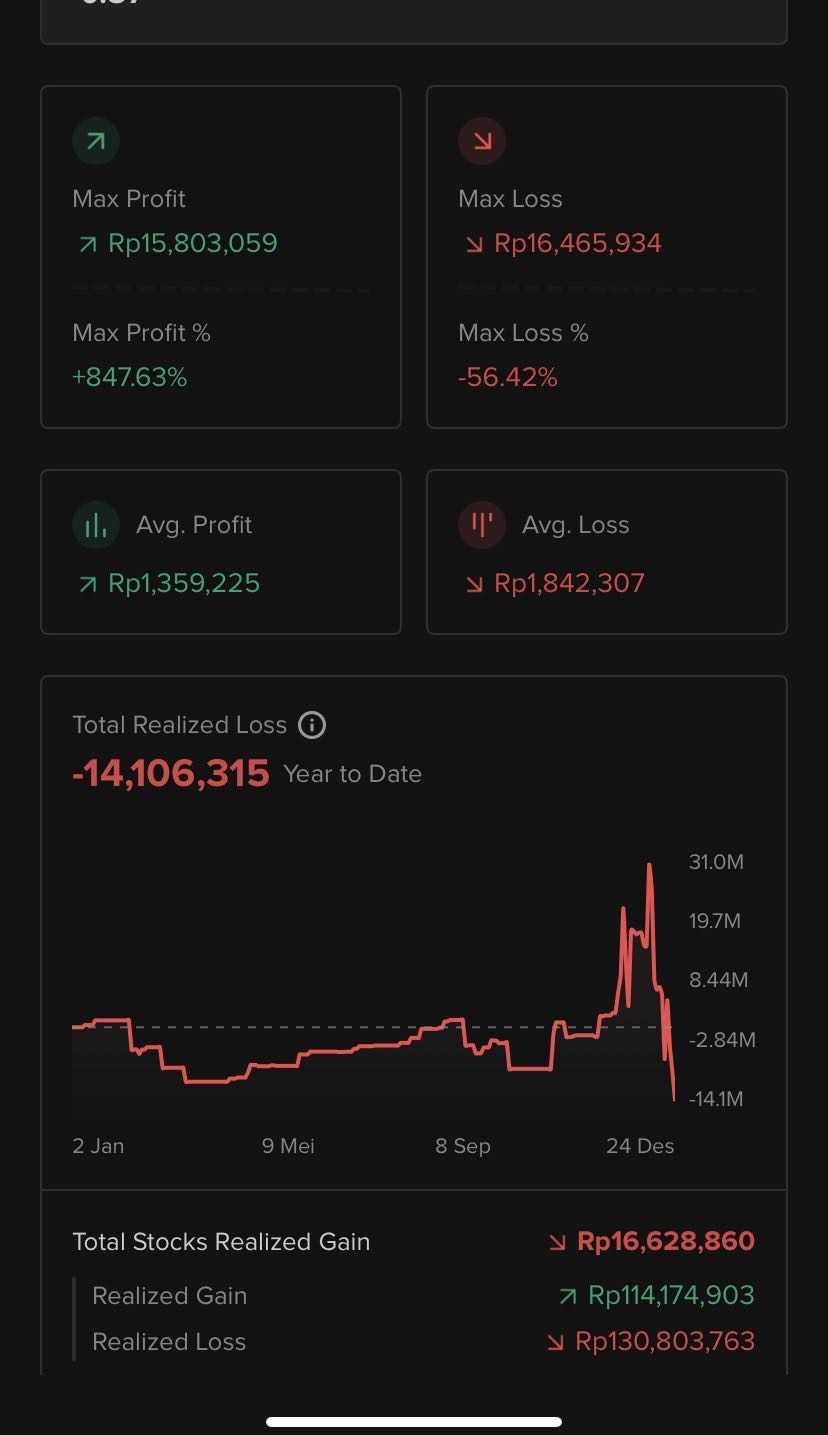The image size is (828, 1435).
Task: Tap the Avg. Profit bar chart icon
Action: pyautogui.click(x=96, y=525)
